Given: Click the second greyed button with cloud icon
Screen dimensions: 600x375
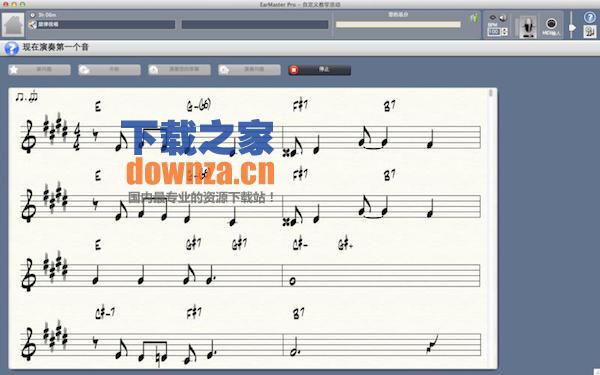Looking at the screenshot, I should click(x=109, y=70).
